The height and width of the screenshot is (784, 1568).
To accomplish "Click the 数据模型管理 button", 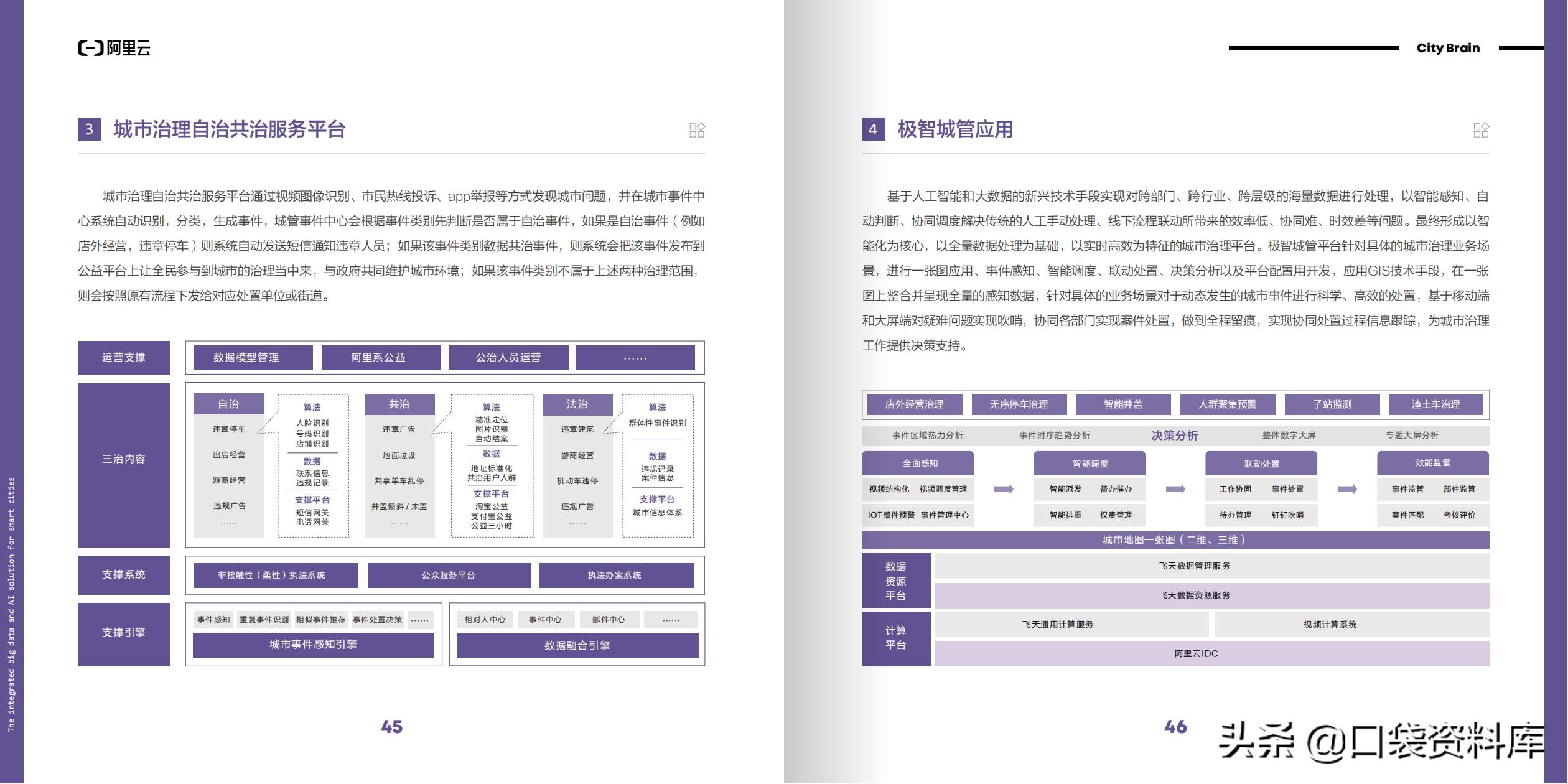I will (253, 358).
